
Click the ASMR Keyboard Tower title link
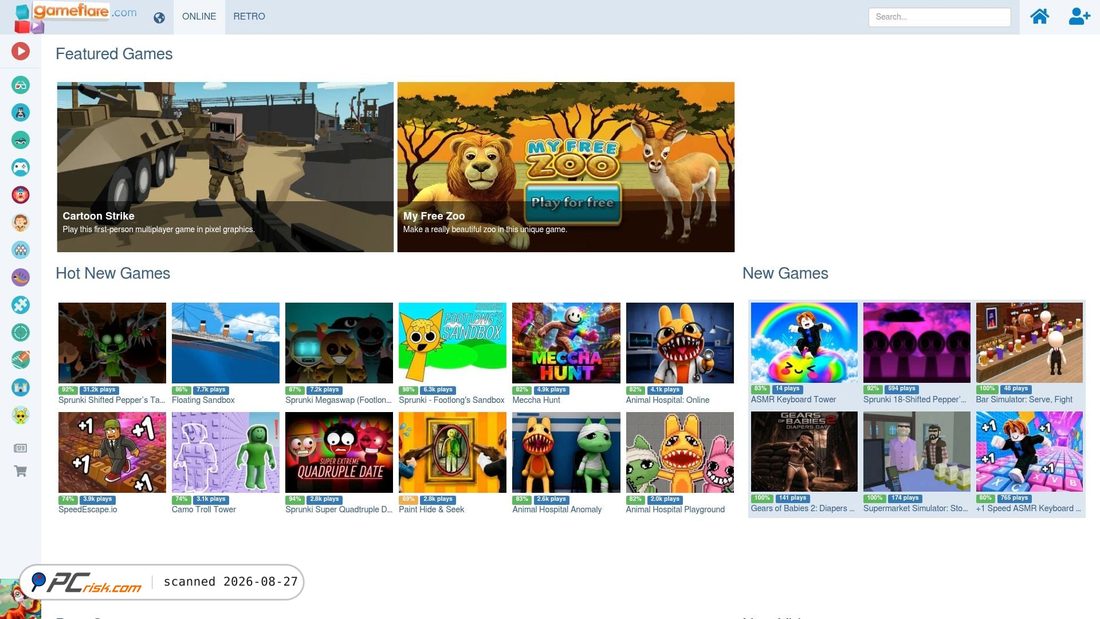[x=793, y=399]
